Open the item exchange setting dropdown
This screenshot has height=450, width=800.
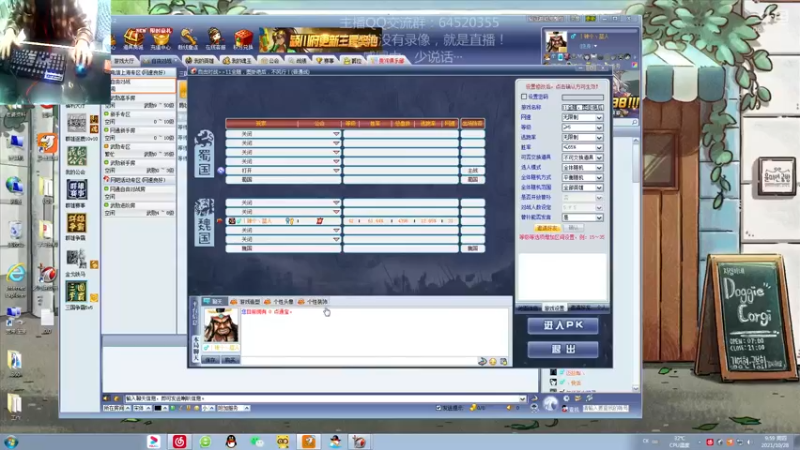pos(582,157)
